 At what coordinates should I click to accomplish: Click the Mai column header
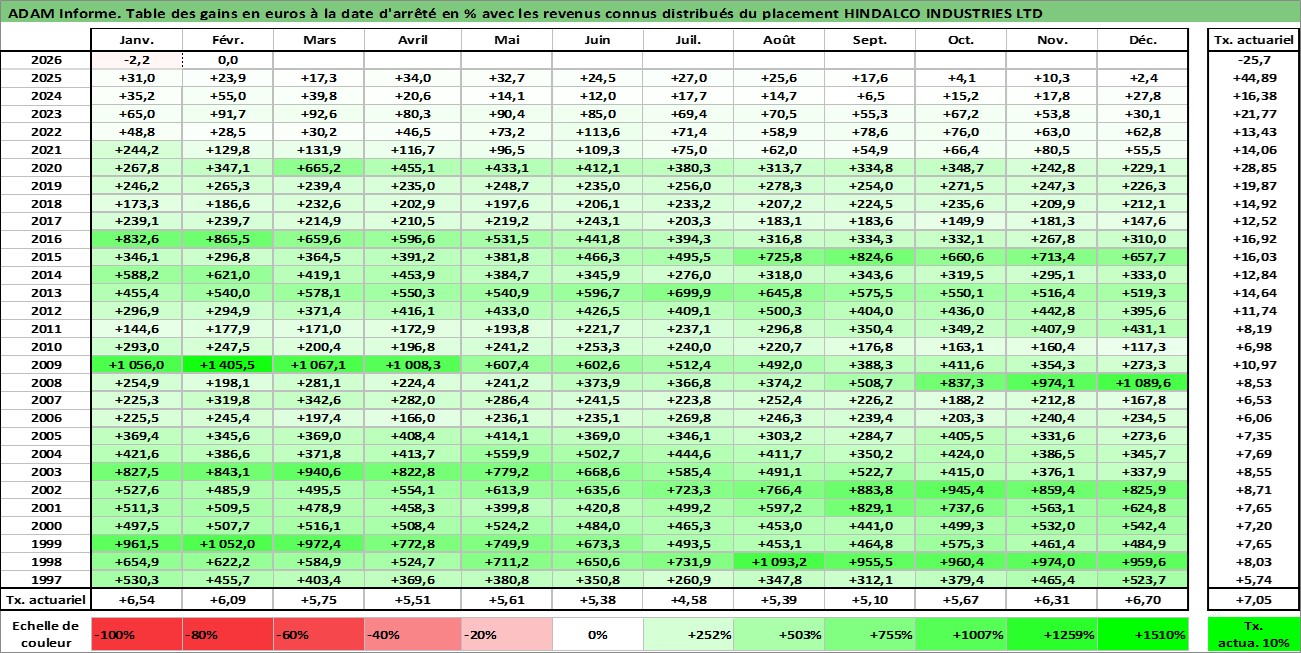(506, 40)
